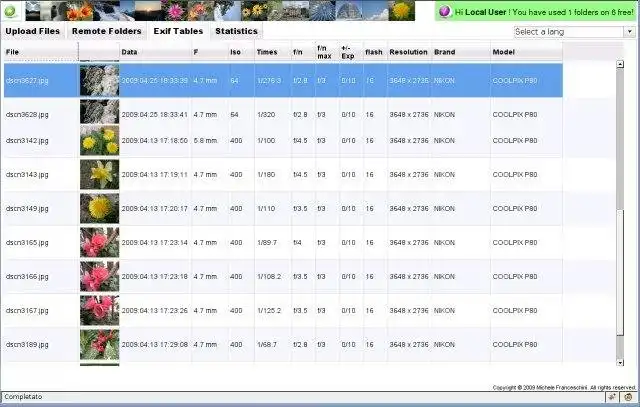Screen dimensions: 640x407
Task: Click the table scrollbar down arrow
Action: [x=620, y=363]
